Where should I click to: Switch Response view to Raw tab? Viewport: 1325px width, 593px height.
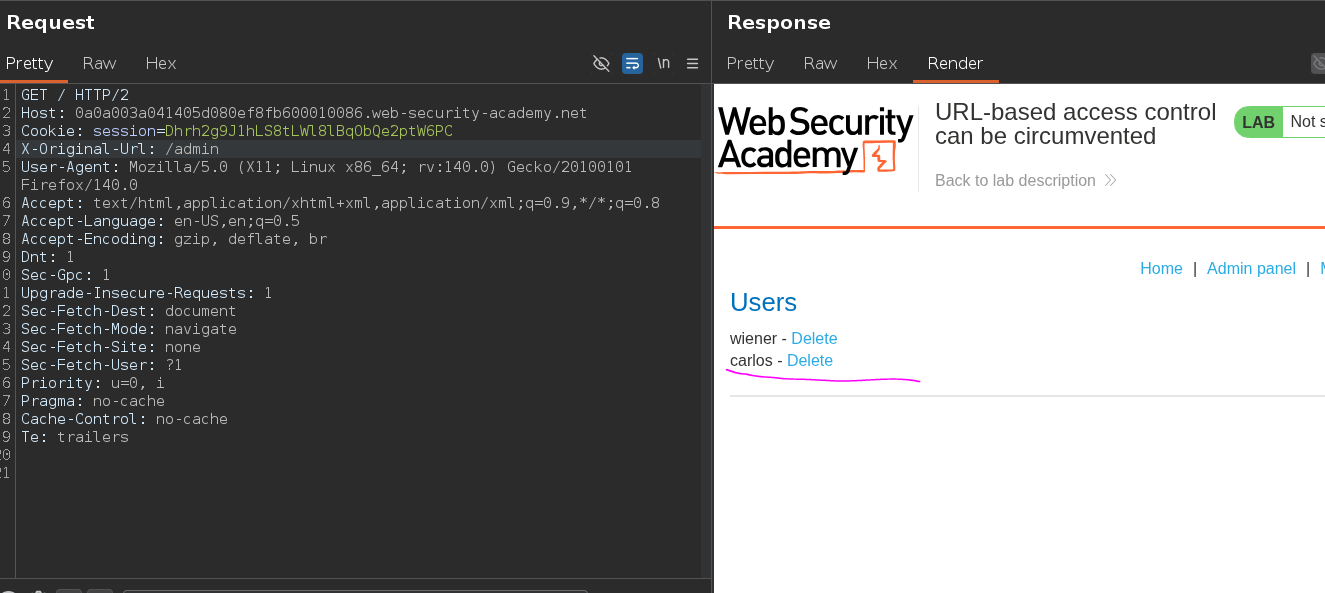pyautogui.click(x=820, y=63)
